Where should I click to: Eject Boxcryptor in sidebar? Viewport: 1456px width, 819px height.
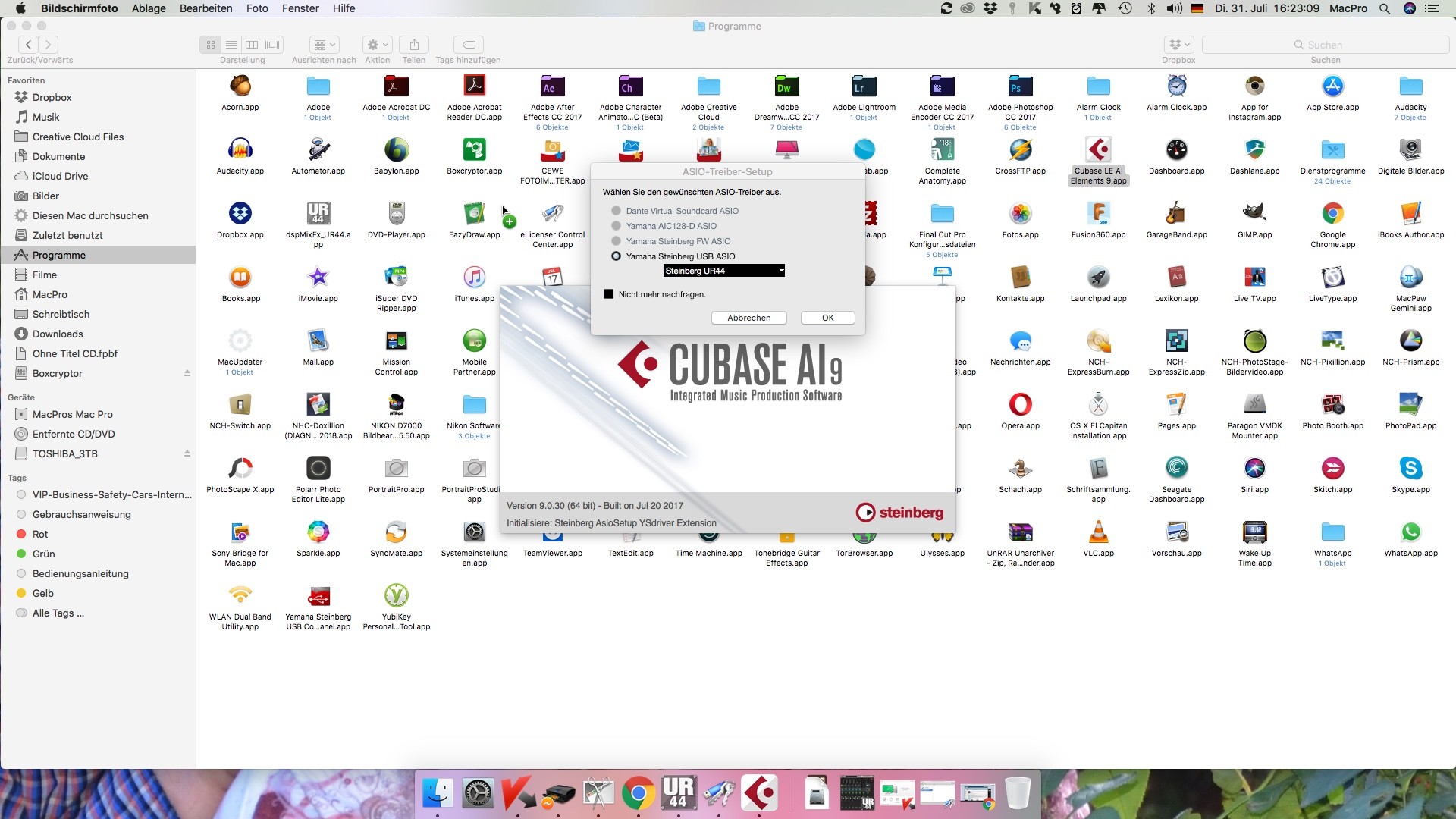tap(187, 373)
